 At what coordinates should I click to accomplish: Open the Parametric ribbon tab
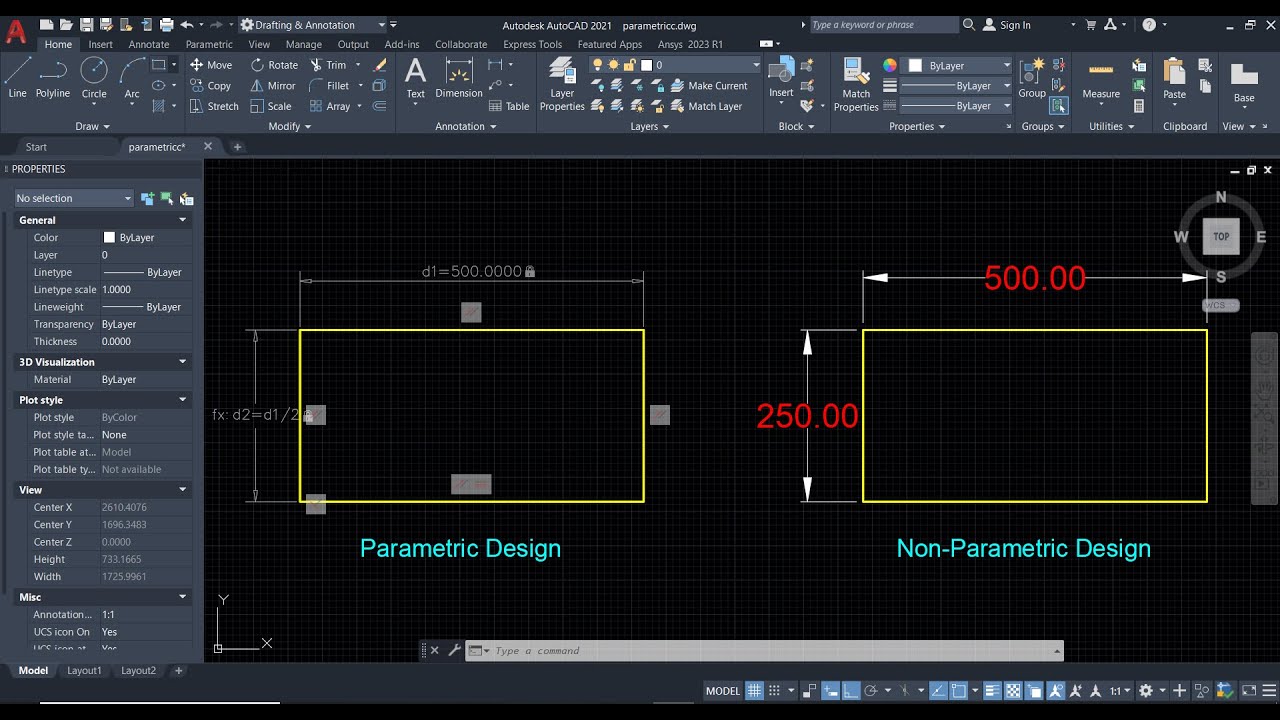point(209,44)
